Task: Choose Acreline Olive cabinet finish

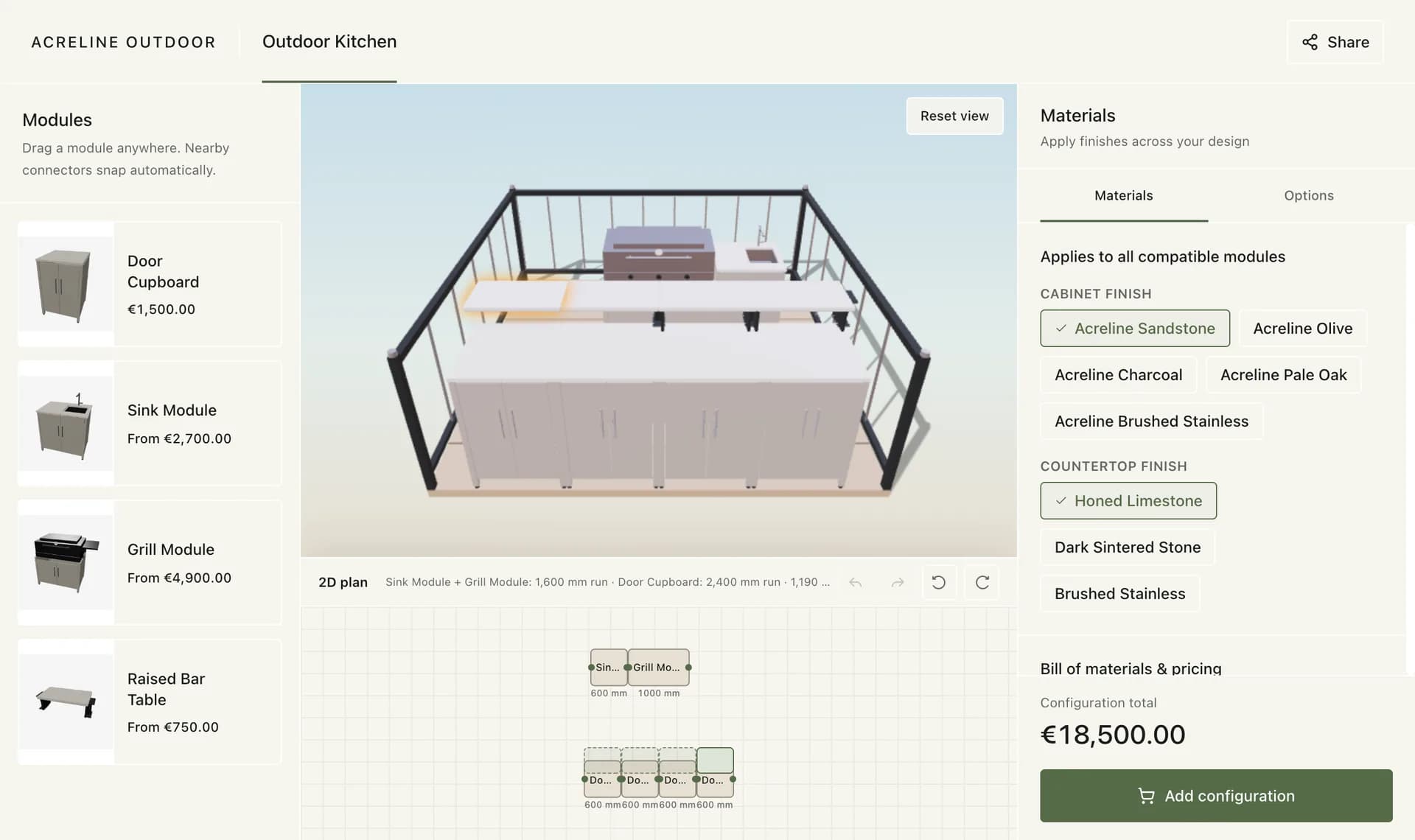Action: 1302,329
